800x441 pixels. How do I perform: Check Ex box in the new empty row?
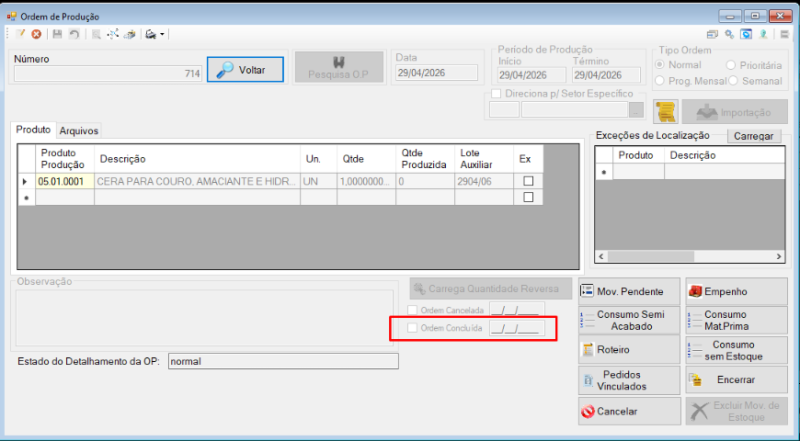528,197
